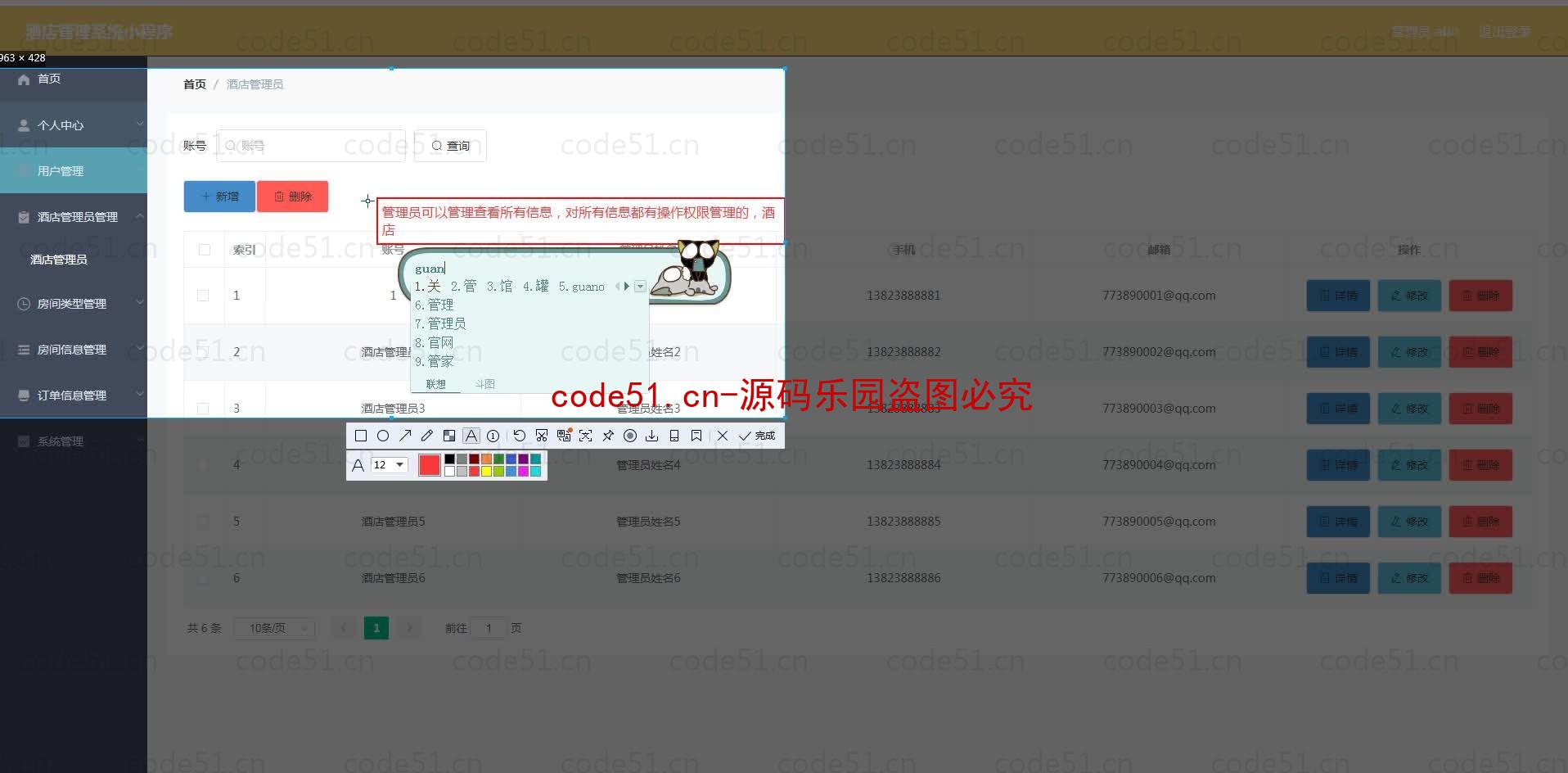Cancel the screenshot with X icon

[x=723, y=436]
